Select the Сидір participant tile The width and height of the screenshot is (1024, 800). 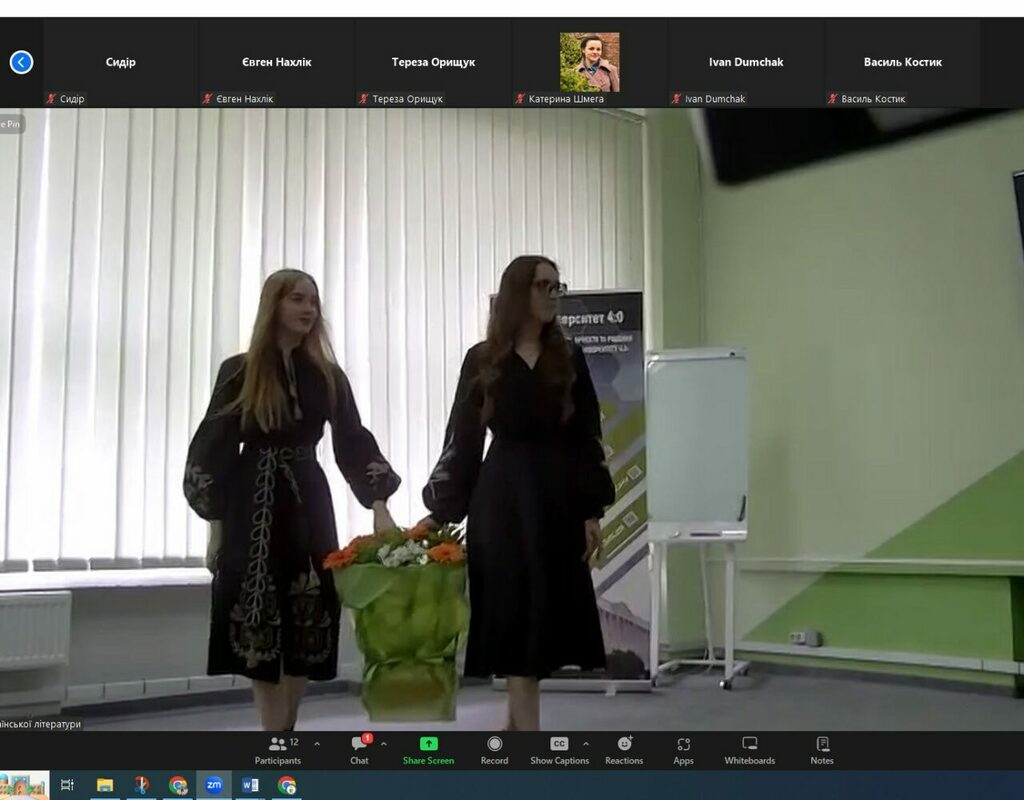tap(120, 62)
